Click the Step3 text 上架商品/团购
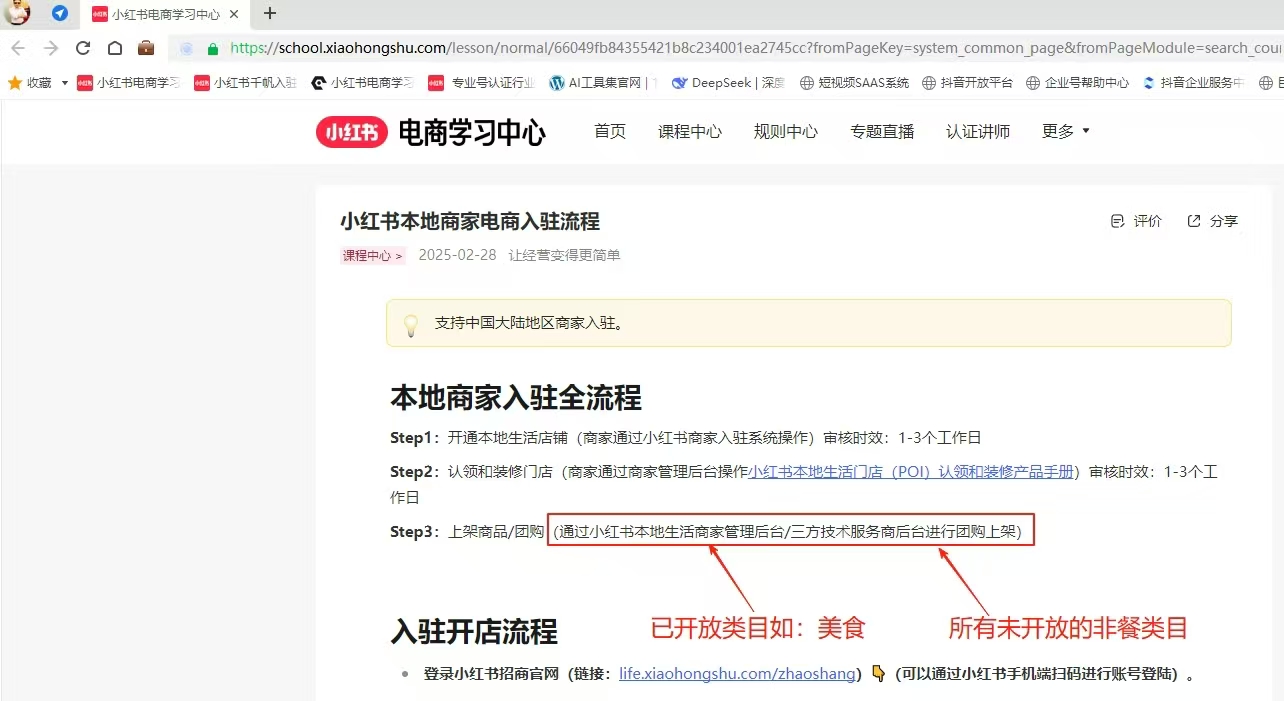The width and height of the screenshot is (1284, 701). click(495, 531)
